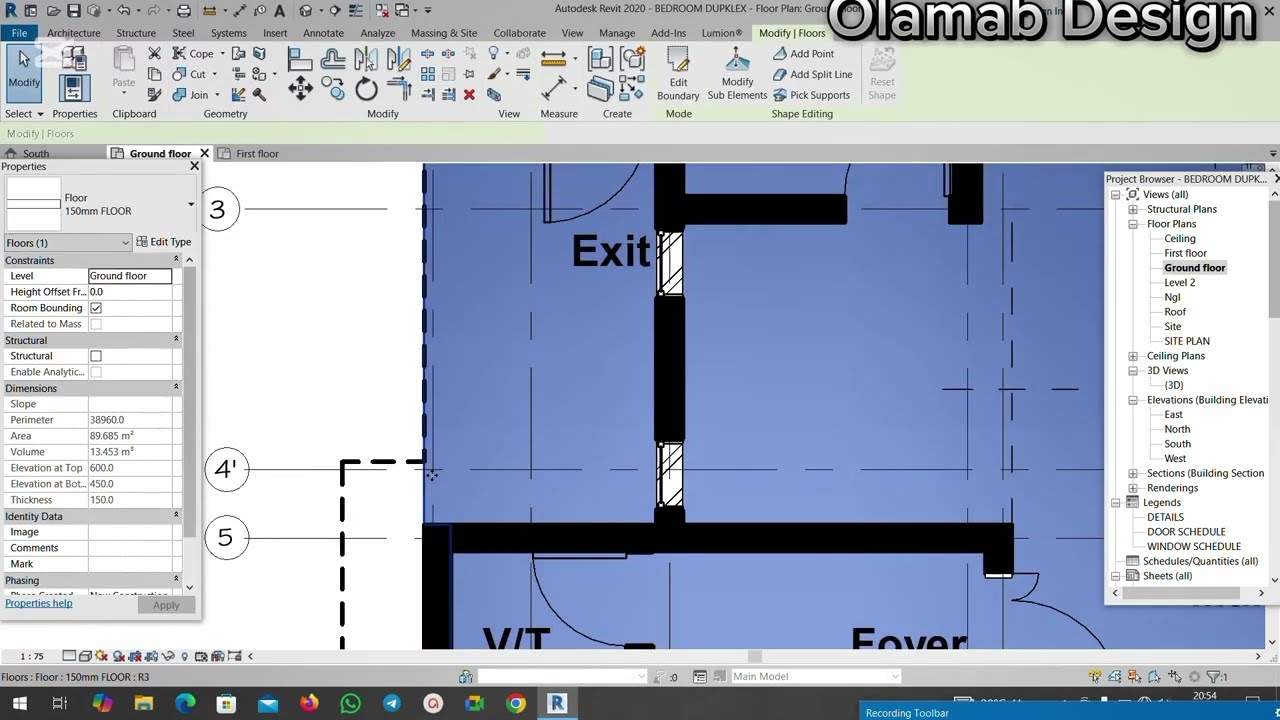Toggle the Enable Analytical checkbox
This screenshot has width=1280, height=720.
click(96, 372)
